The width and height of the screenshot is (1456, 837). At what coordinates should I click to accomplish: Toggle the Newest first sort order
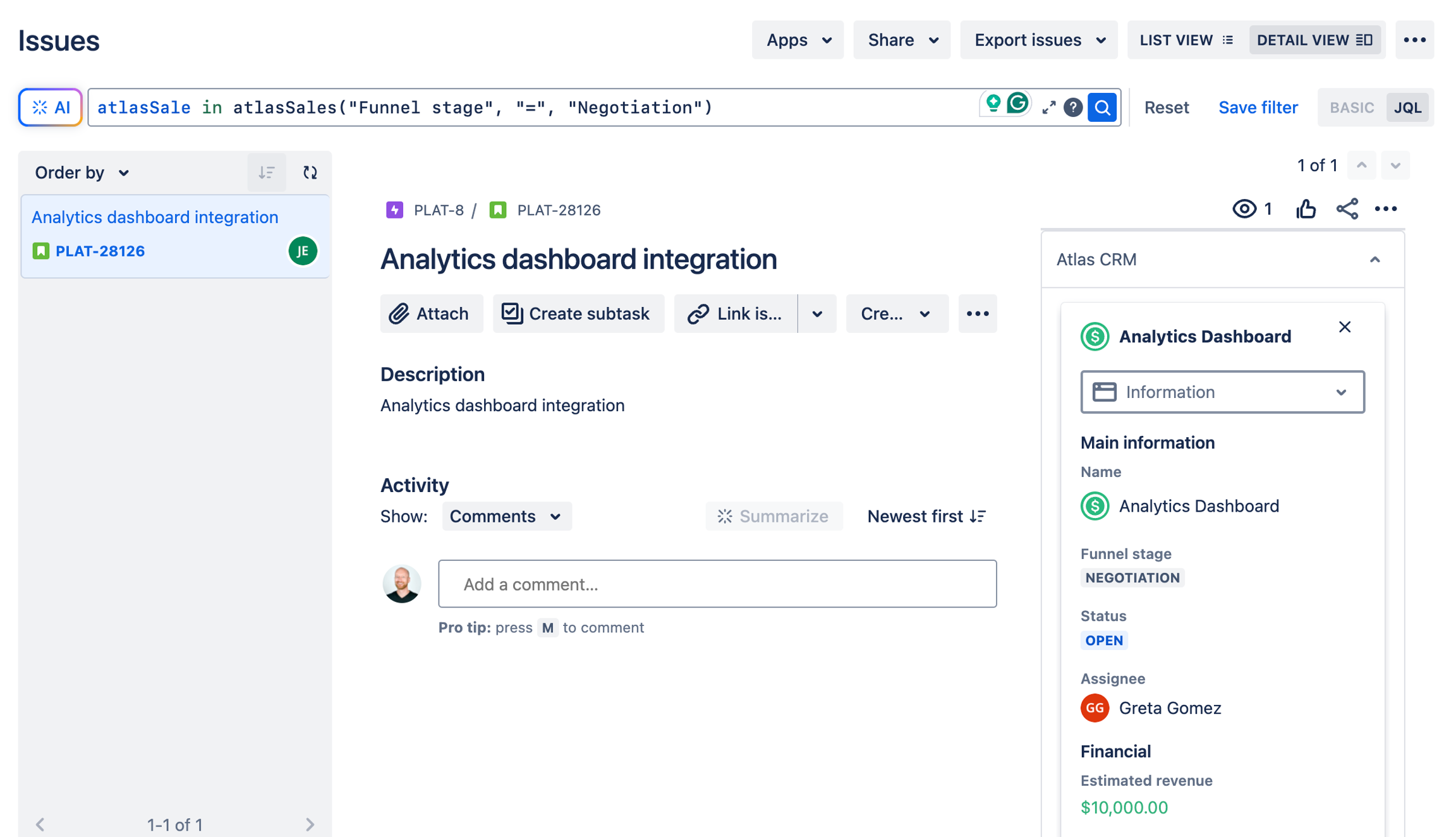(926, 516)
